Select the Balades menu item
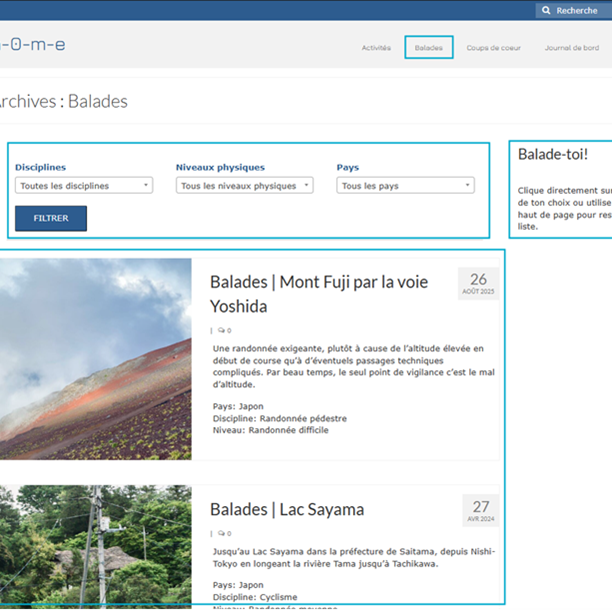 [x=429, y=48]
